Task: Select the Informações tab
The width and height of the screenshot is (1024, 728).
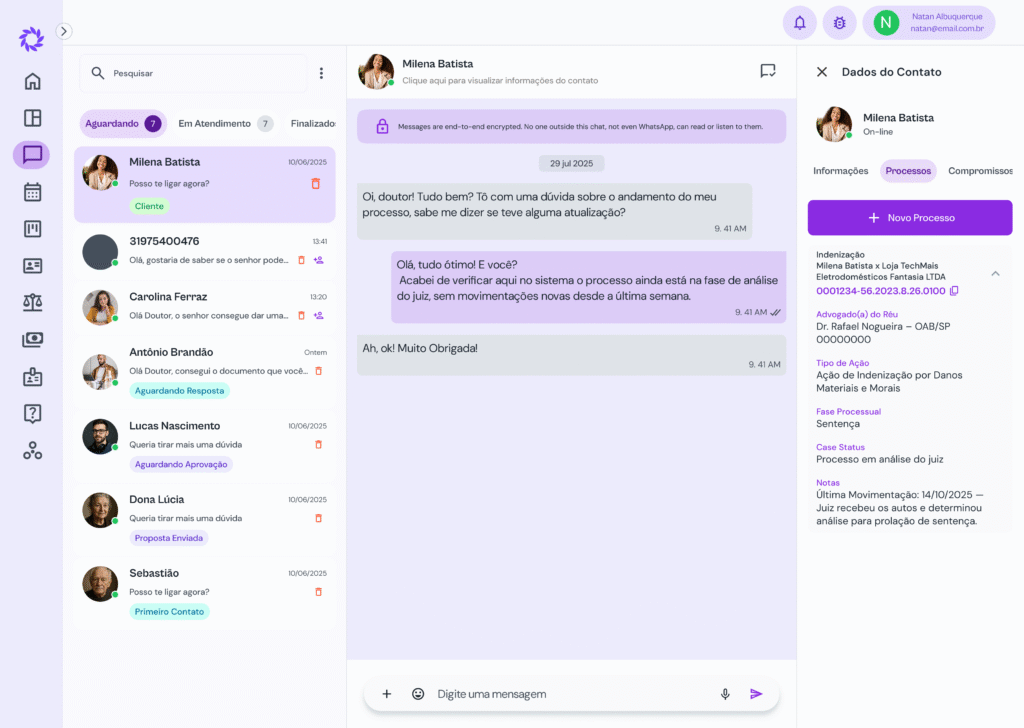Action: coord(840,171)
